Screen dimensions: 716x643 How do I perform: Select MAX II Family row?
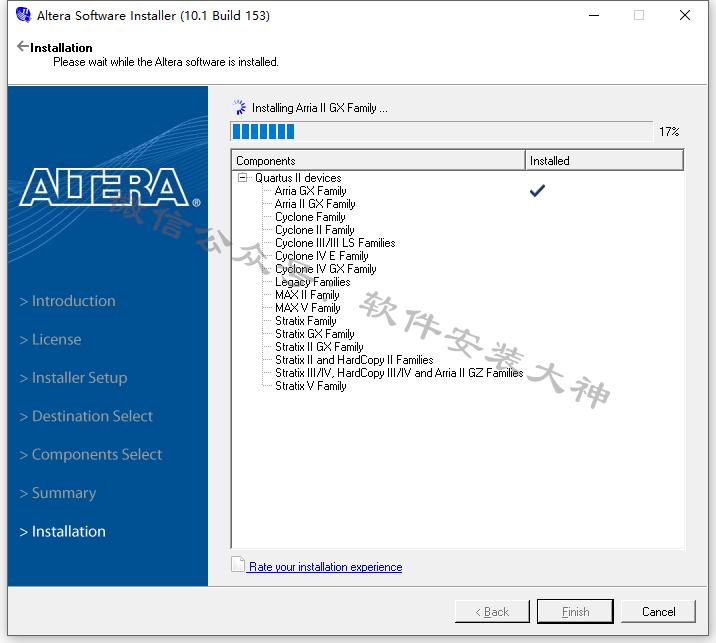pos(307,295)
